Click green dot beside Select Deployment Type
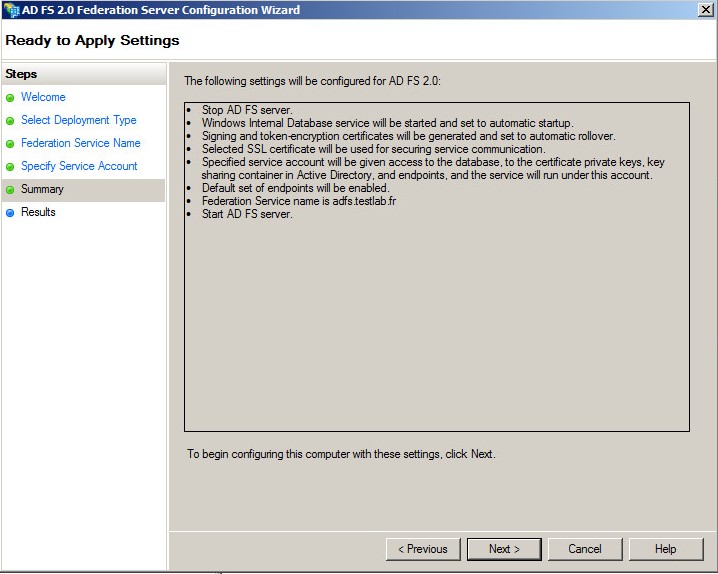This screenshot has height=574, width=718. coord(10,121)
